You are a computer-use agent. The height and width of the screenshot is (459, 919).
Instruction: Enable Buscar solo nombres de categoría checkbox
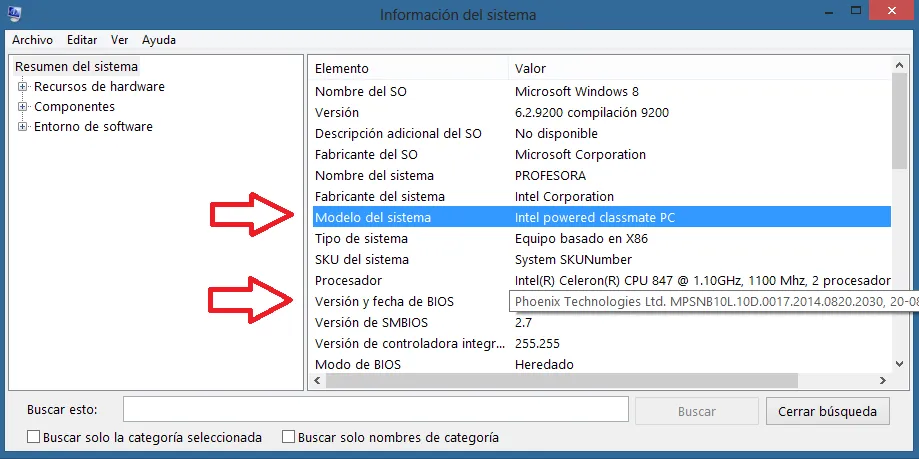tap(289, 437)
